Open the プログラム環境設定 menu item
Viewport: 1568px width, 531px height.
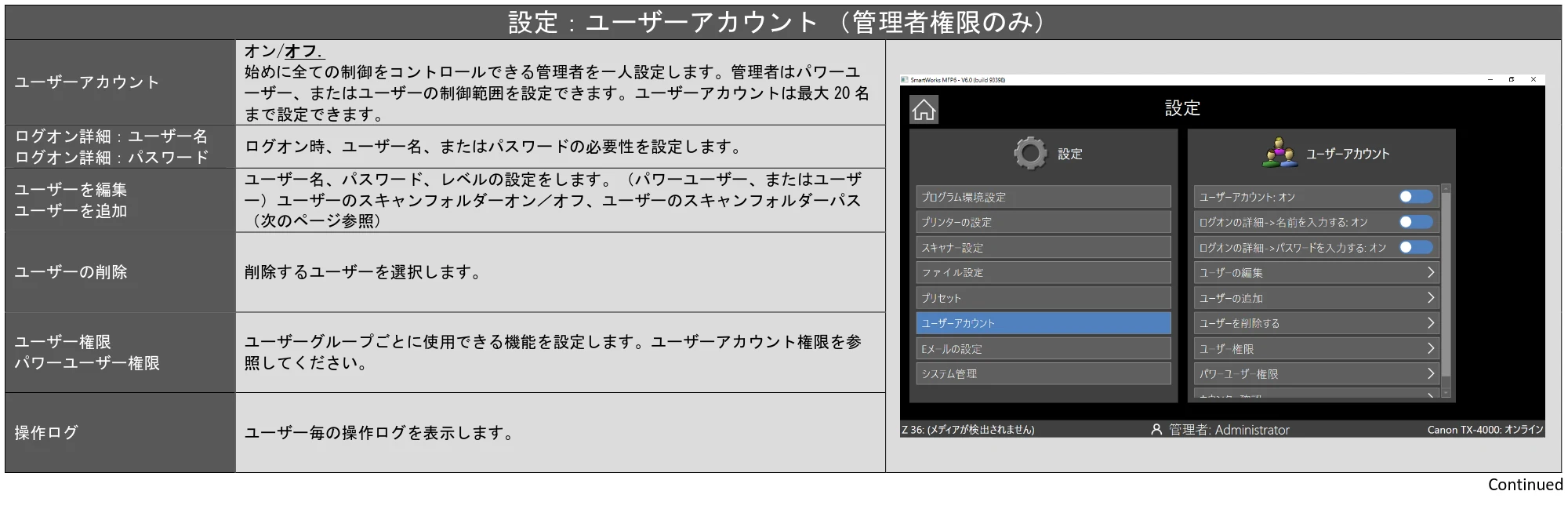[1044, 197]
